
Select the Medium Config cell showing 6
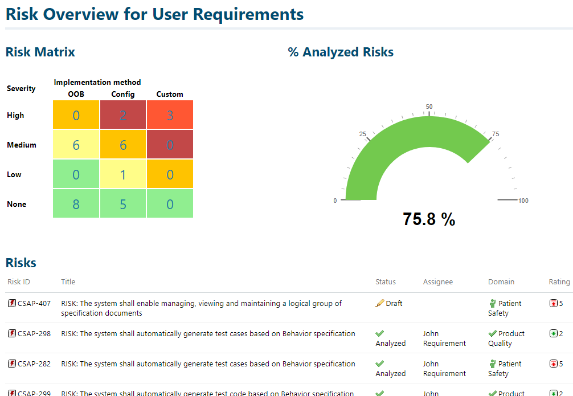pyautogui.click(x=123, y=144)
